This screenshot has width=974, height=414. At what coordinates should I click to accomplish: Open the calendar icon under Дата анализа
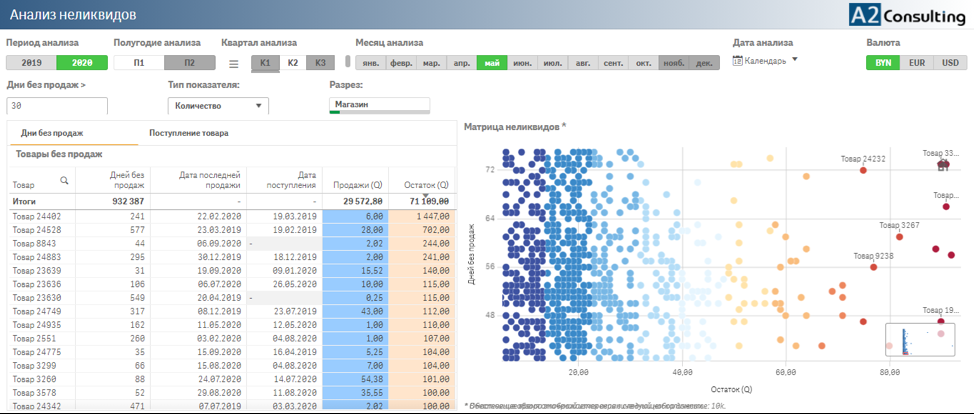click(738, 61)
